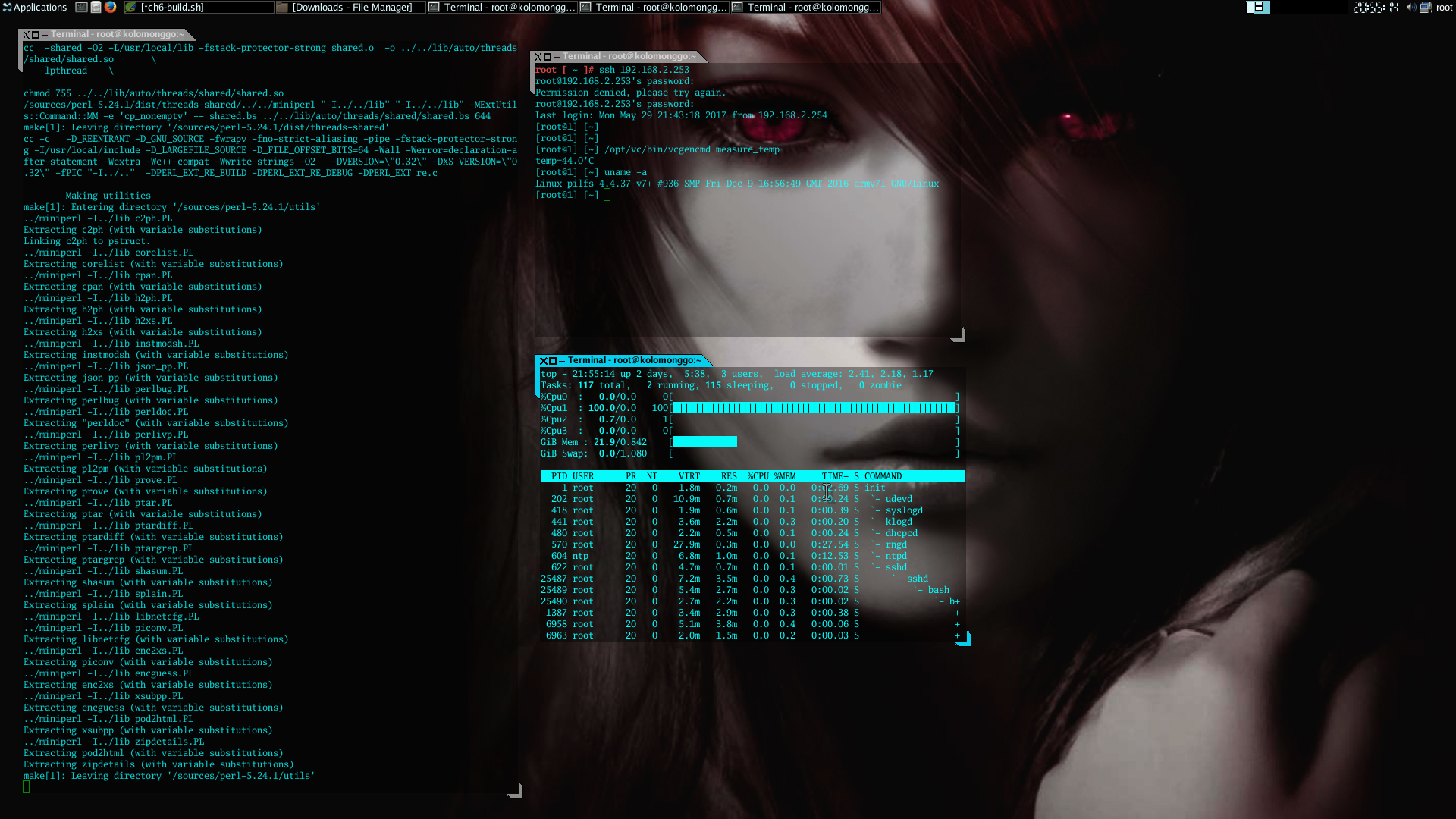Click the GiB Swap line in top
Image resolution: width=1456 pixels, height=819 pixels.
click(x=750, y=453)
